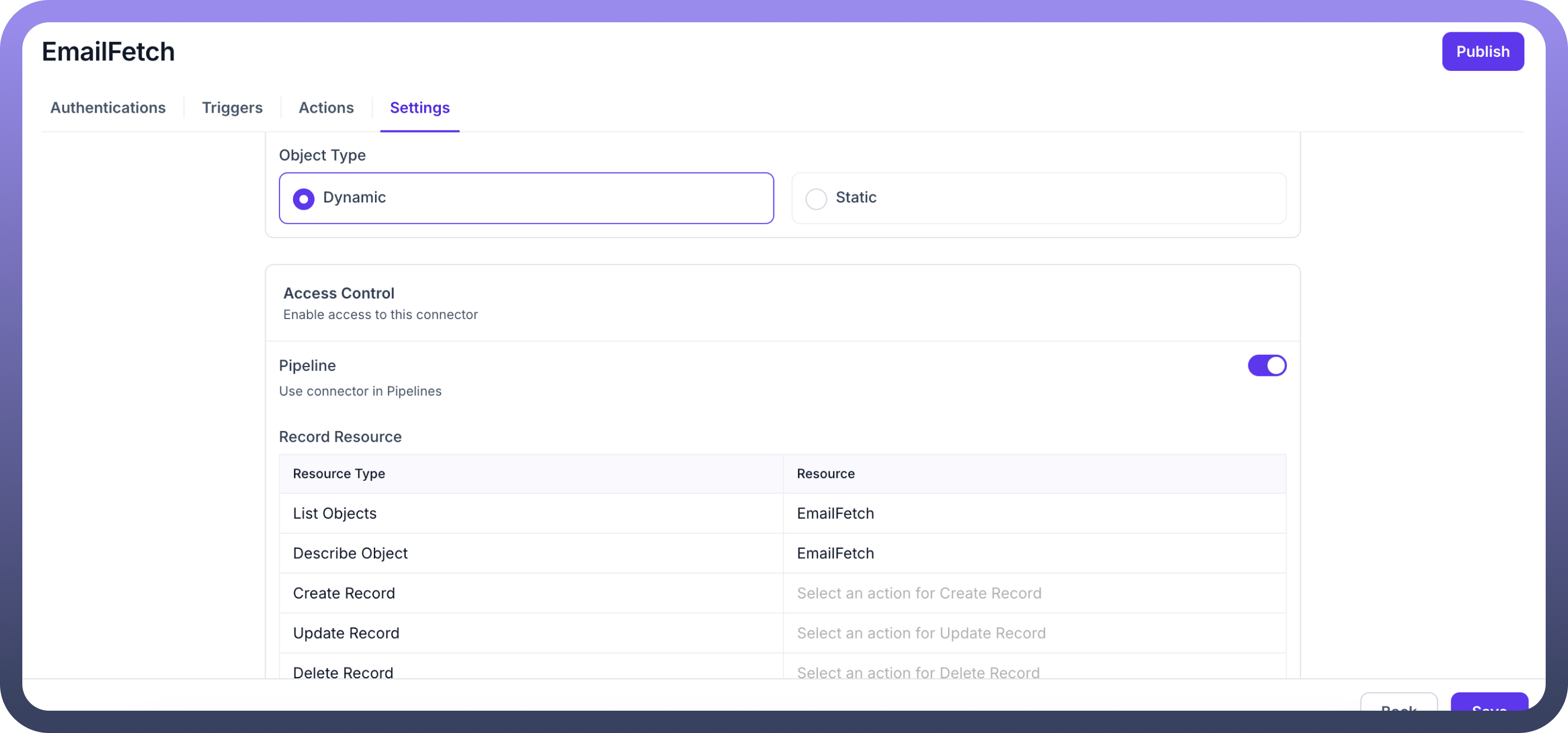Click the Resource column header
Viewport: 1568px width, 733px height.
[825, 474]
